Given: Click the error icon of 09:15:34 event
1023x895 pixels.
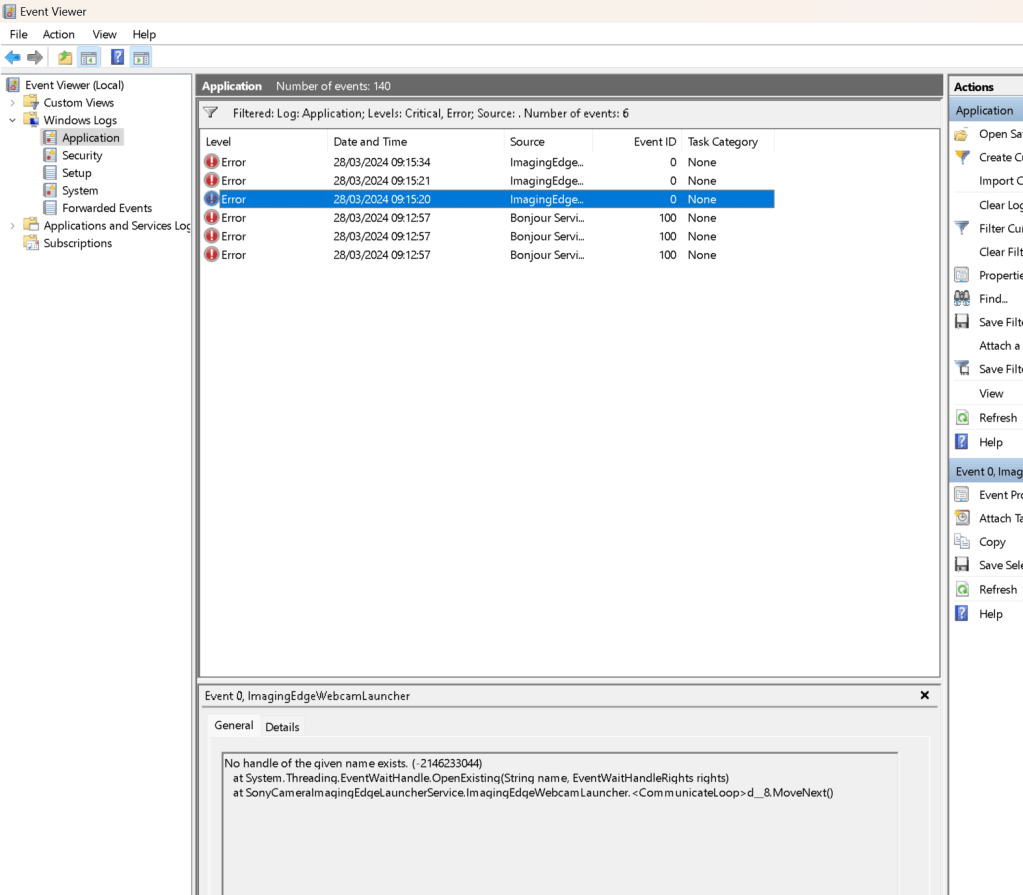Looking at the screenshot, I should pos(211,162).
